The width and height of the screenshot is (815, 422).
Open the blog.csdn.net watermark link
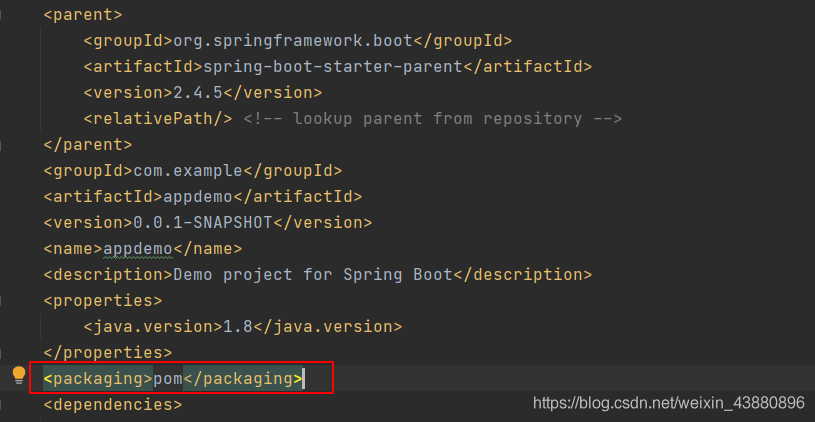point(668,402)
